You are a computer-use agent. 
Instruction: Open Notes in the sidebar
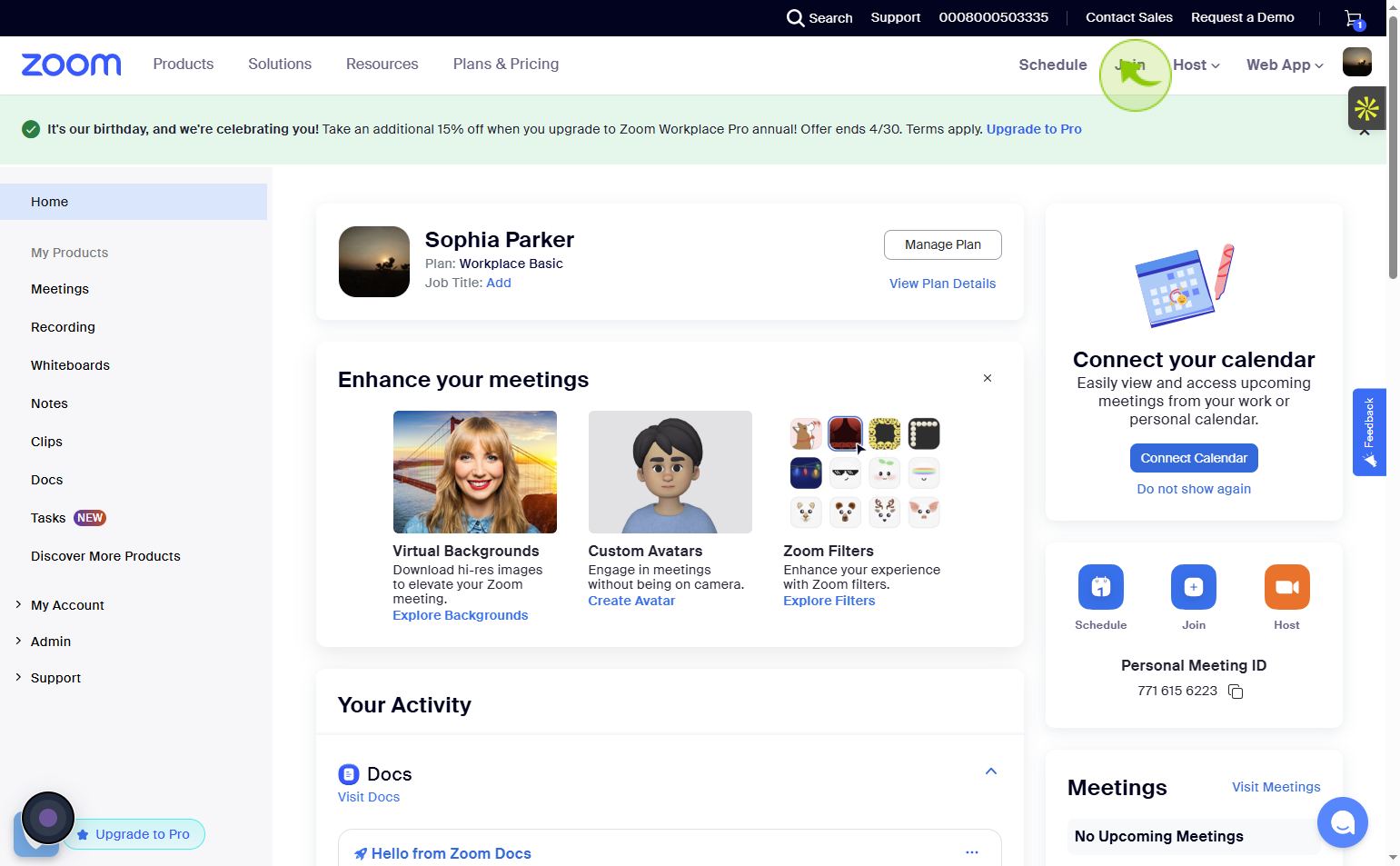point(49,403)
